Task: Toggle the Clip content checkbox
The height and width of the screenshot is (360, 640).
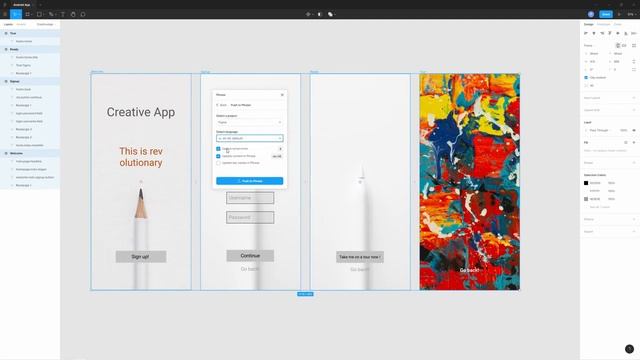Action: 586,78
